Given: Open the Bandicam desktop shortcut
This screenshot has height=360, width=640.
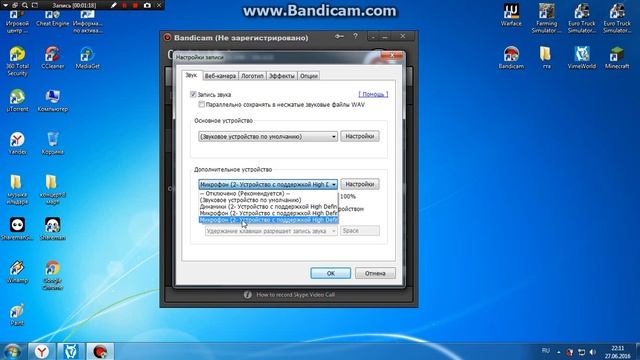Looking at the screenshot, I should (511, 58).
